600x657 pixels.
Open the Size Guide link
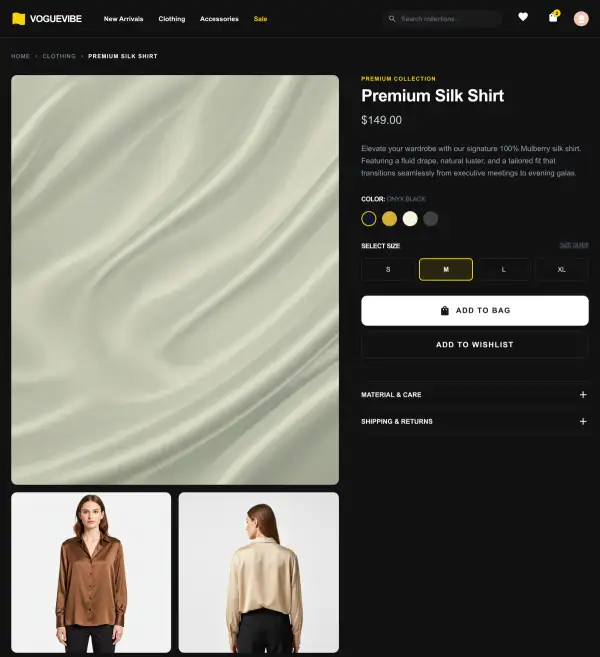tap(574, 245)
